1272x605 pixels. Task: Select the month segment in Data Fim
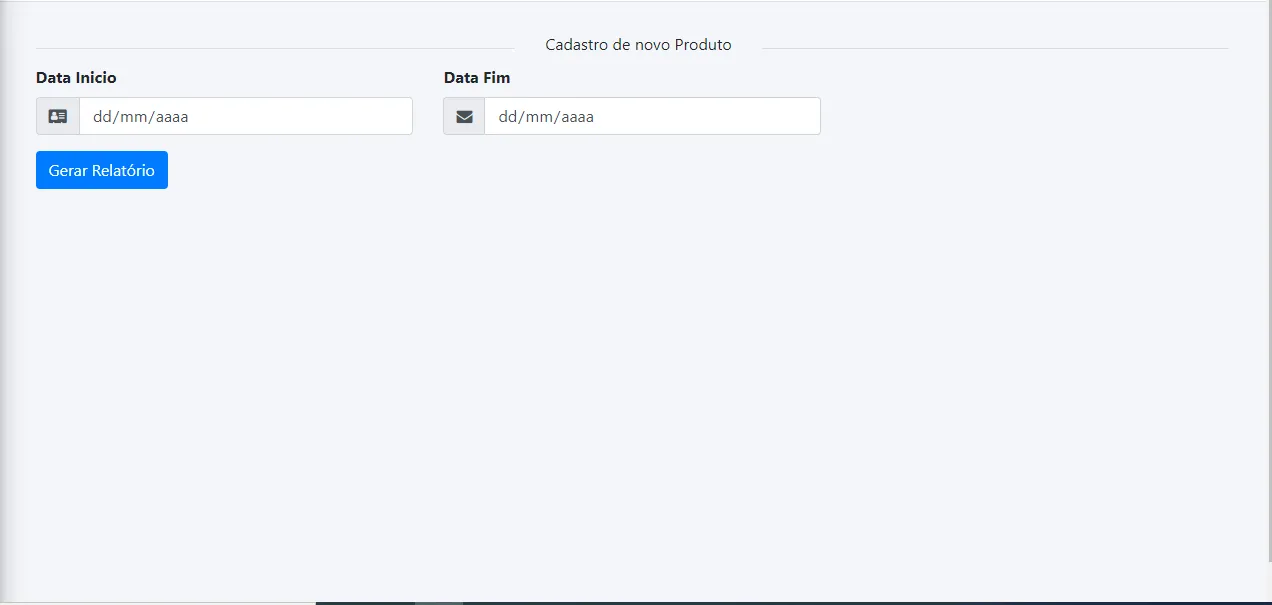540,117
